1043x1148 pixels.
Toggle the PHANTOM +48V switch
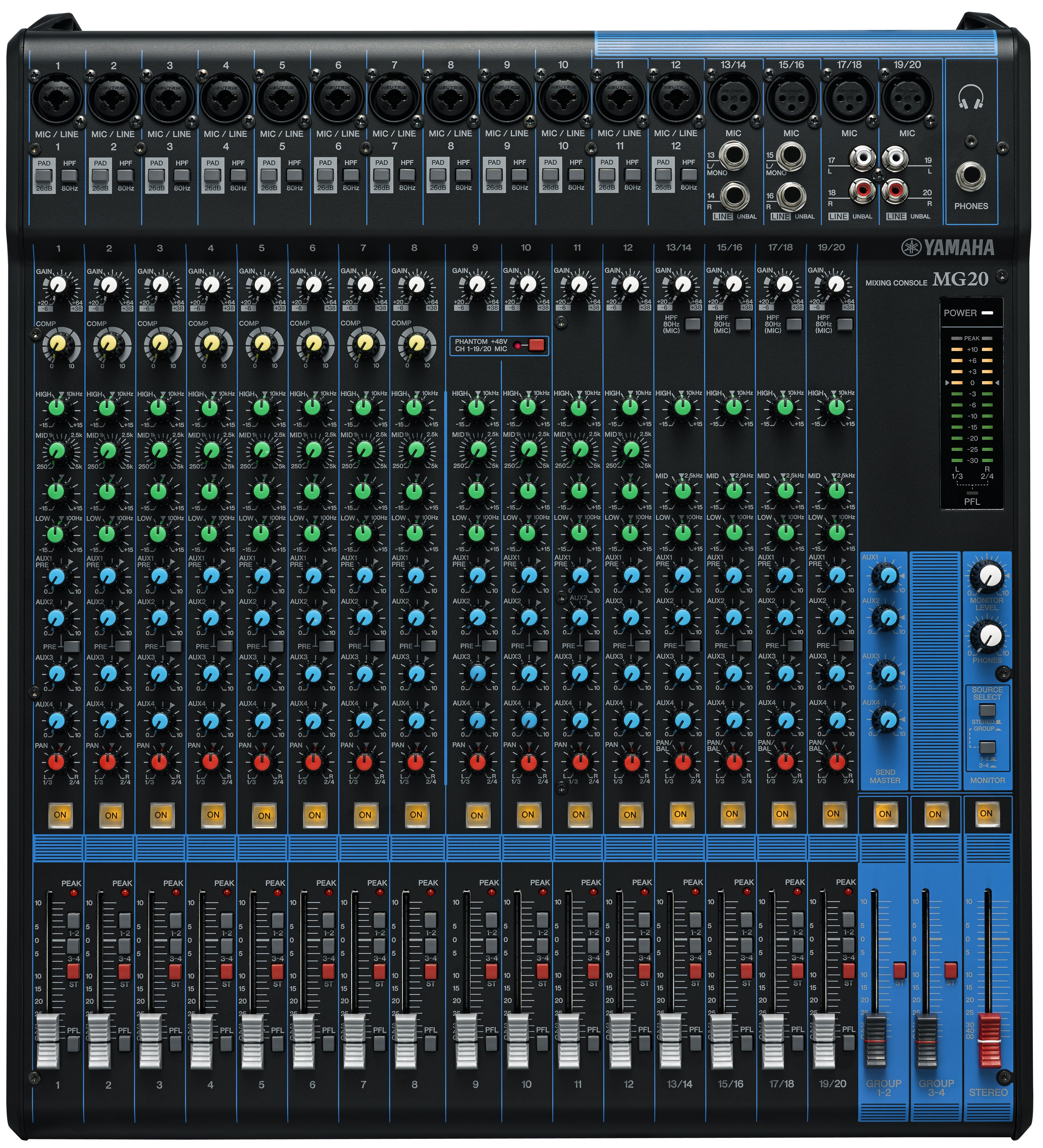[537, 345]
